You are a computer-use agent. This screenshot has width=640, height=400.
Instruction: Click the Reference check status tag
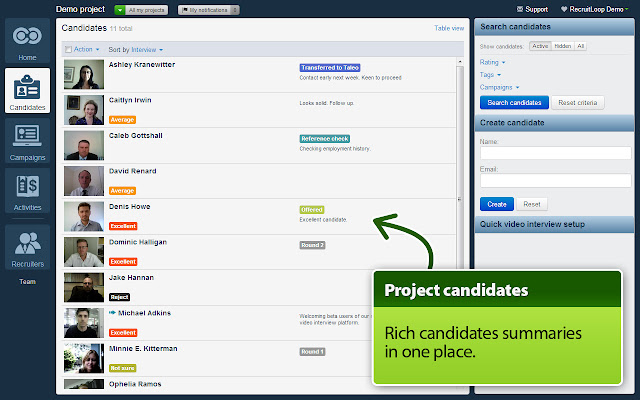324,139
